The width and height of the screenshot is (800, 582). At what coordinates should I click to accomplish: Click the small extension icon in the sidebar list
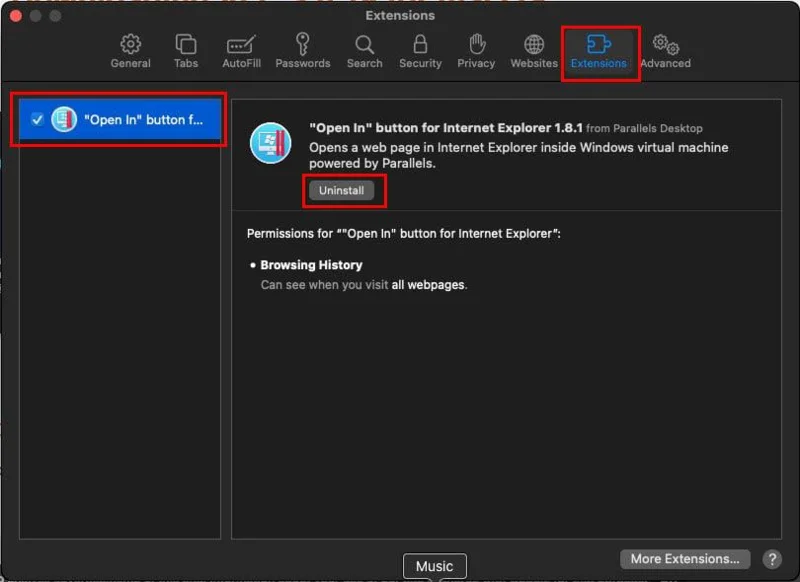(64, 120)
